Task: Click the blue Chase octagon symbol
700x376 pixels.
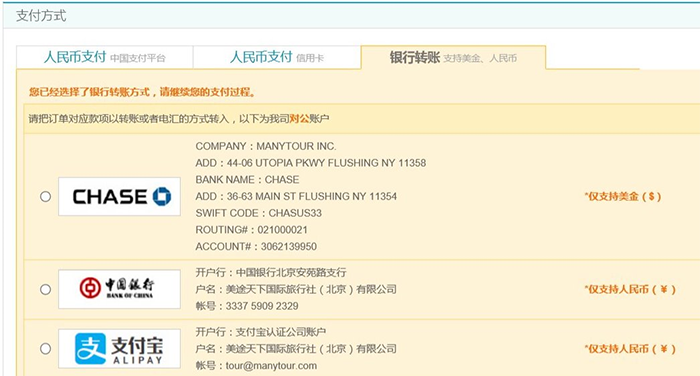Action: (162, 196)
